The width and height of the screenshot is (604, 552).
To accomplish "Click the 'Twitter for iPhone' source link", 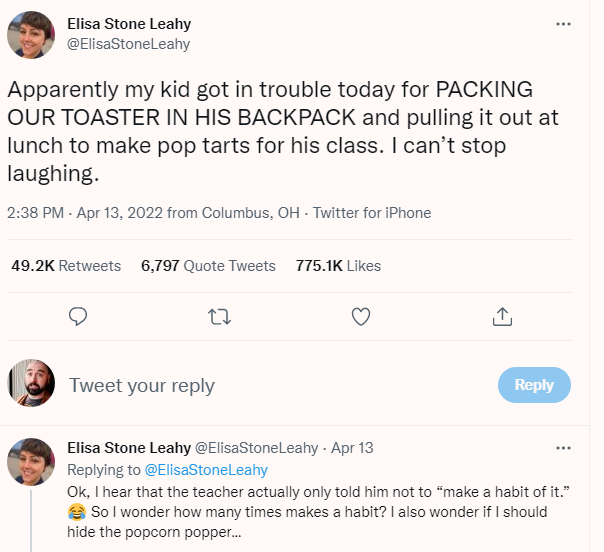I will click(372, 213).
